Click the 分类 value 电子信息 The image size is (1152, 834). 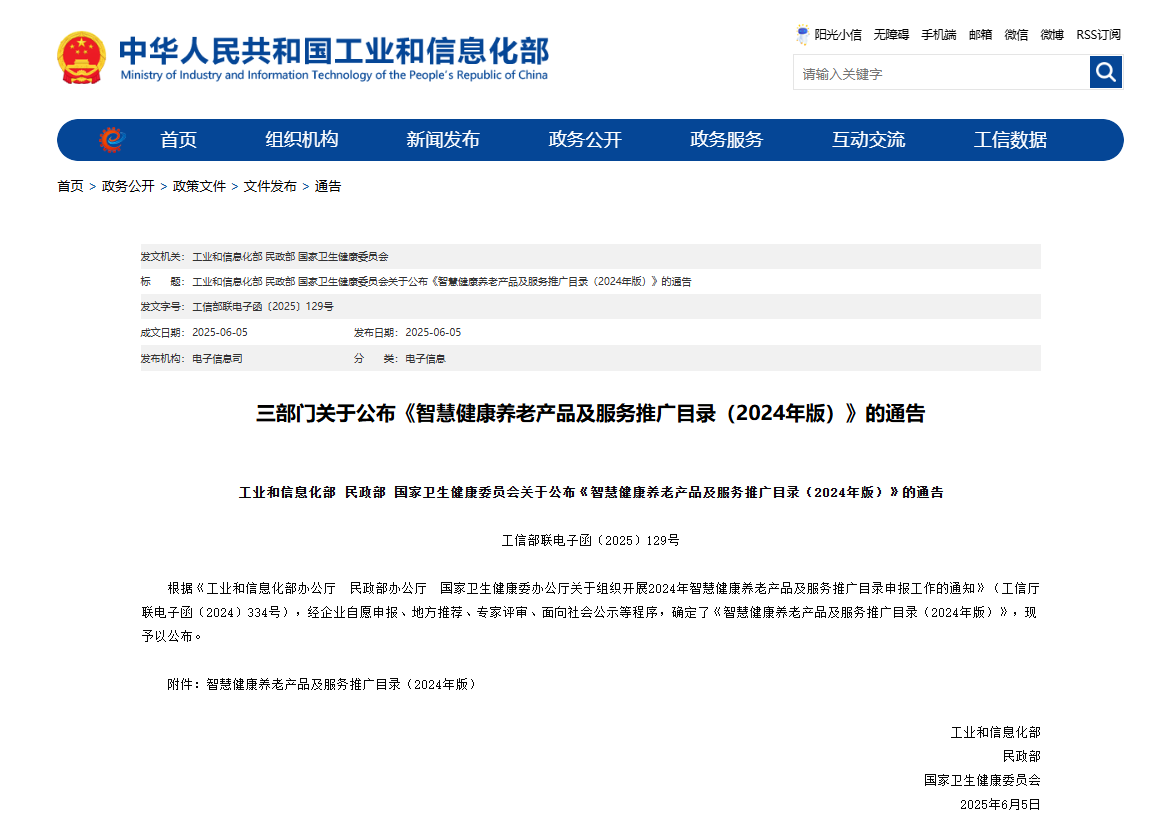[x=425, y=359]
